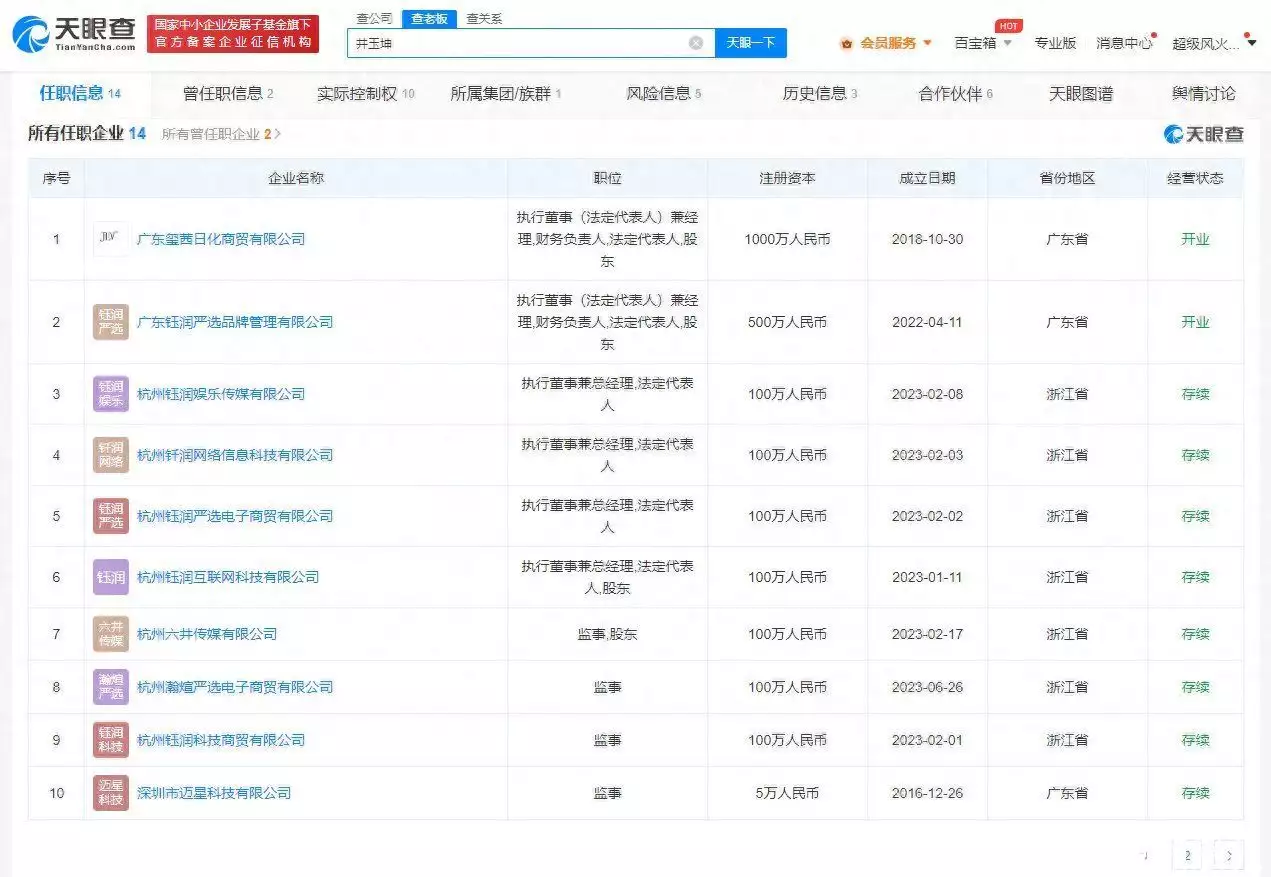This screenshot has height=877, width=1271.
Task: Open the 实际控制权 tab
Action: pyautogui.click(x=366, y=94)
